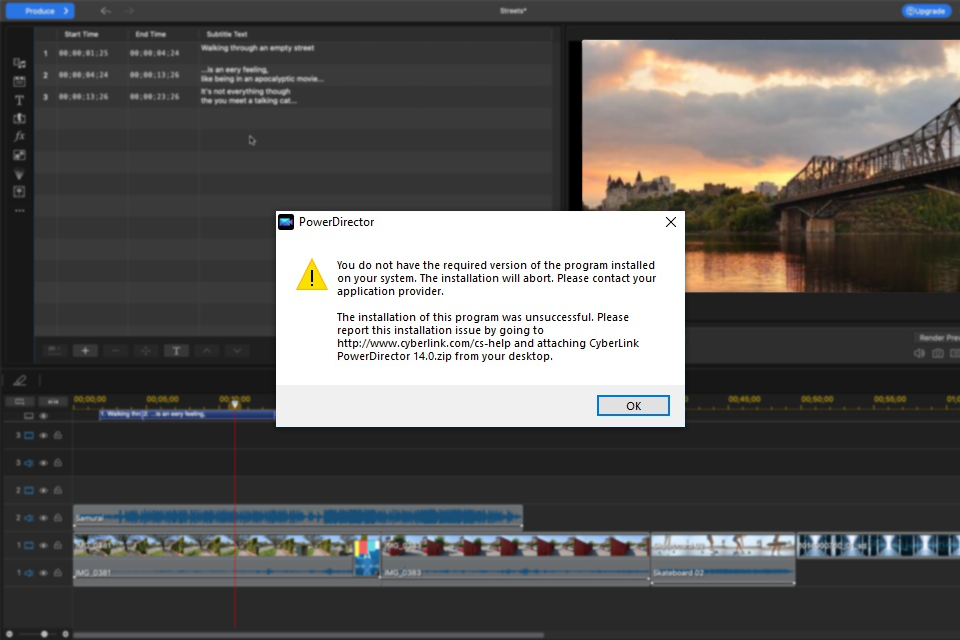This screenshot has width=960, height=640.
Task: Toggle visibility of video track 1
Action: (43, 546)
